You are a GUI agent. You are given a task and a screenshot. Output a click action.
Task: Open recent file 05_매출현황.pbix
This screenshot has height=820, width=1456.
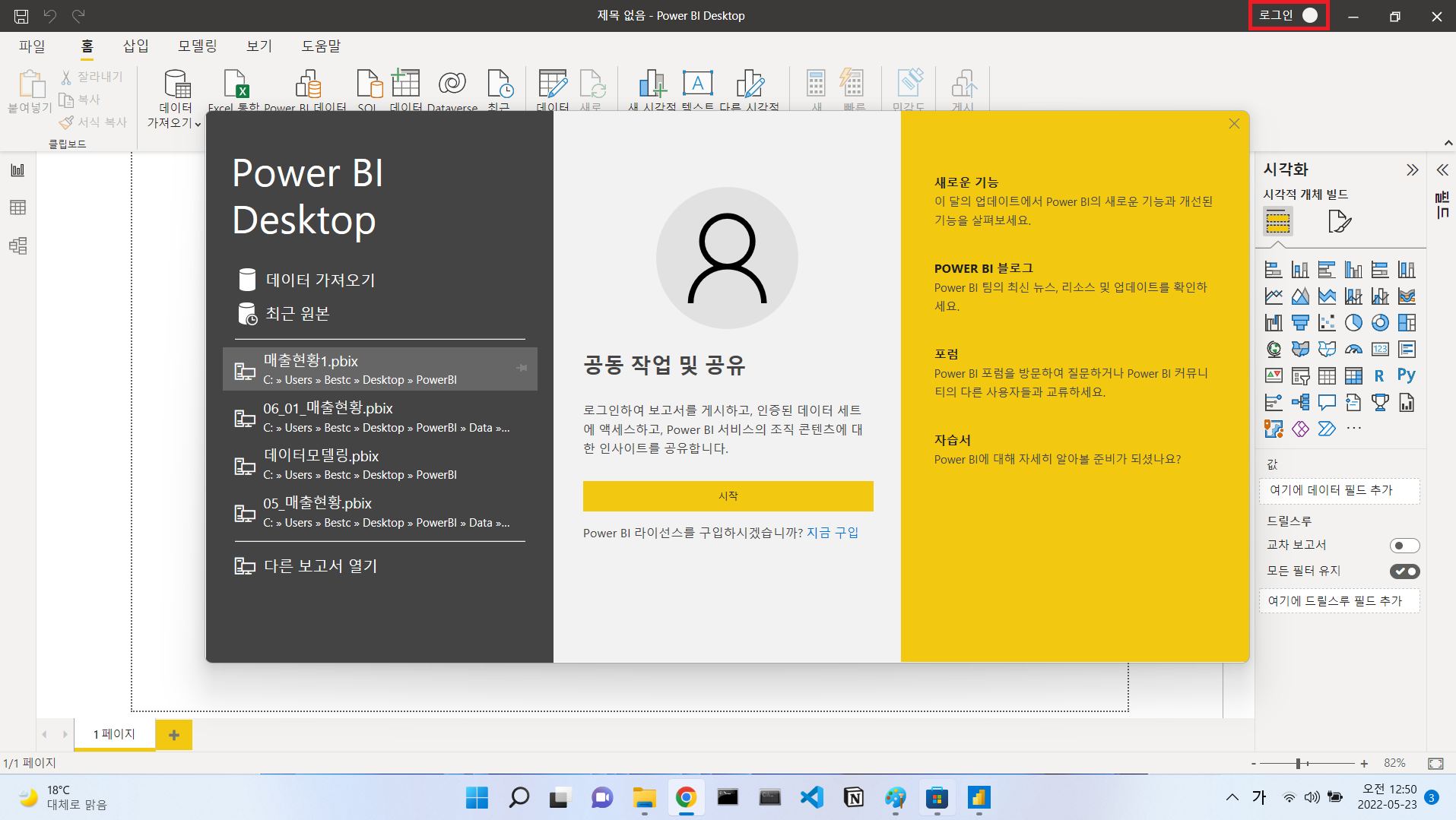click(x=380, y=512)
